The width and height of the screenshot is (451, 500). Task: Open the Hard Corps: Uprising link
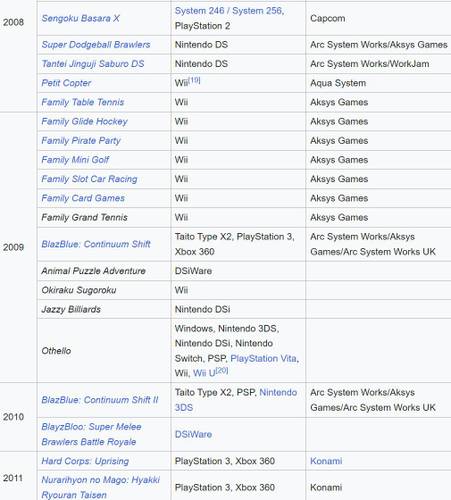[x=85, y=461]
